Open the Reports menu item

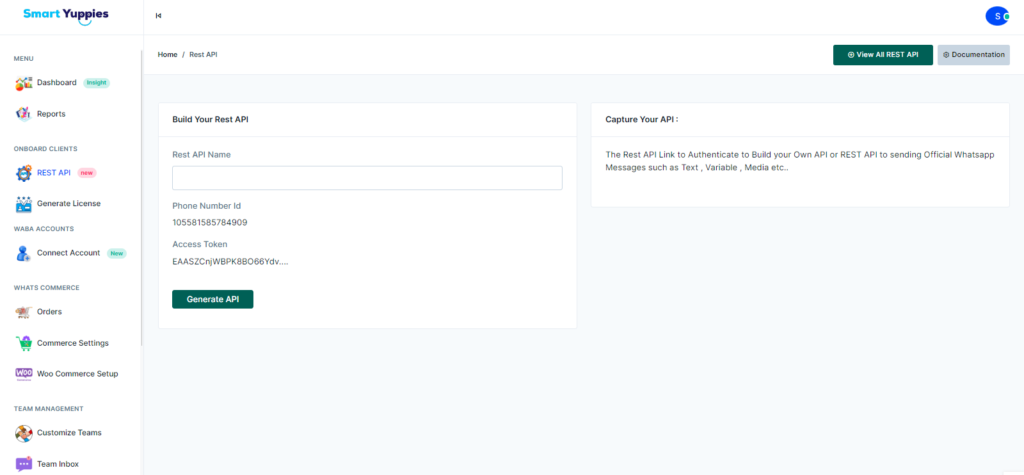pos(51,114)
